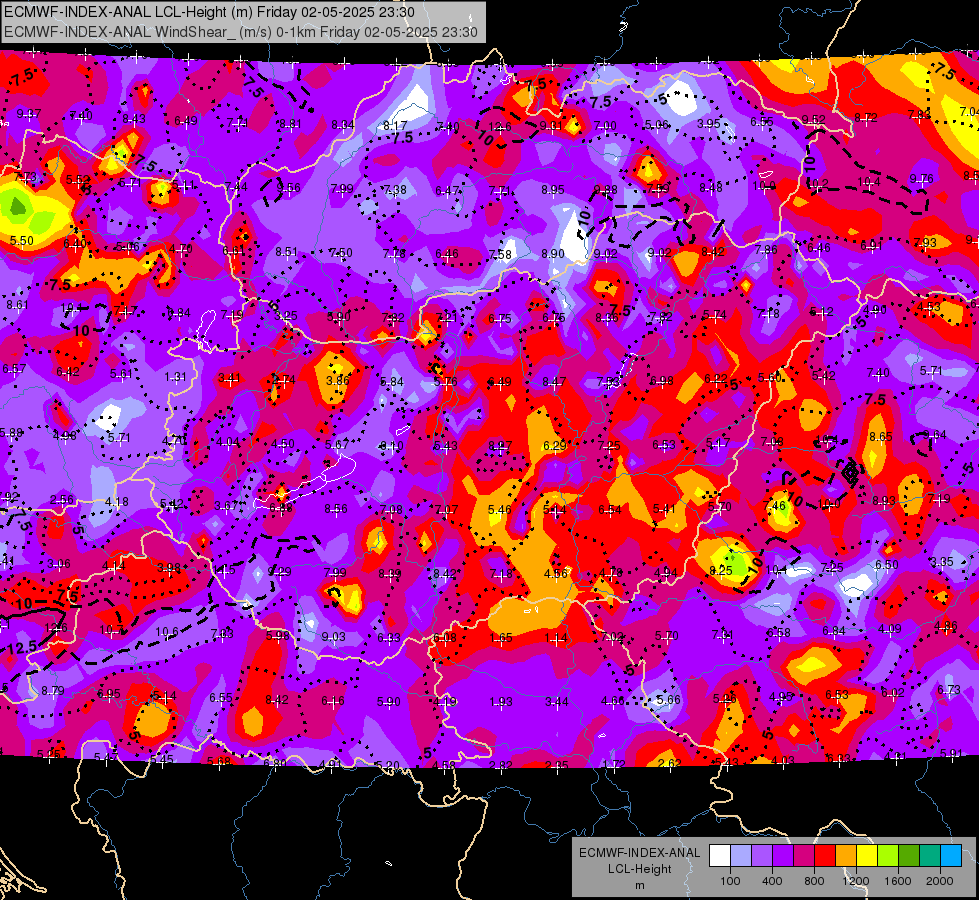The width and height of the screenshot is (979, 900).
Task: Click the wind shear value '7.04'
Action: (x=969, y=112)
